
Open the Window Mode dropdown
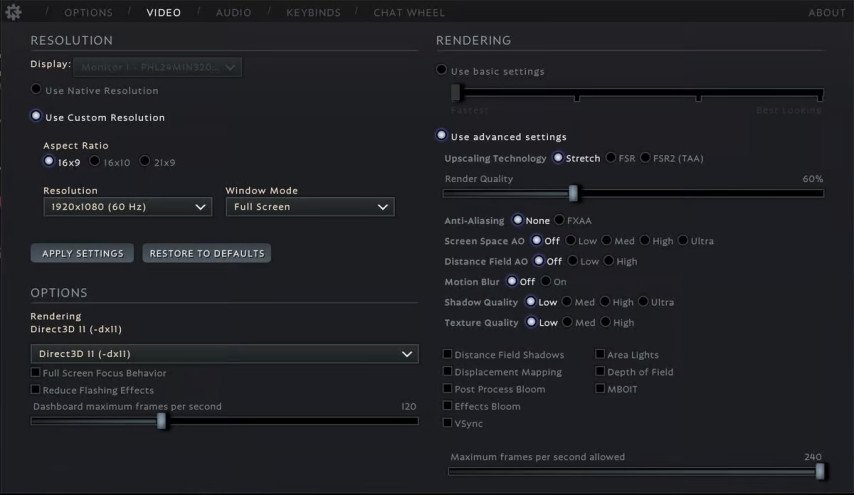[x=309, y=207]
